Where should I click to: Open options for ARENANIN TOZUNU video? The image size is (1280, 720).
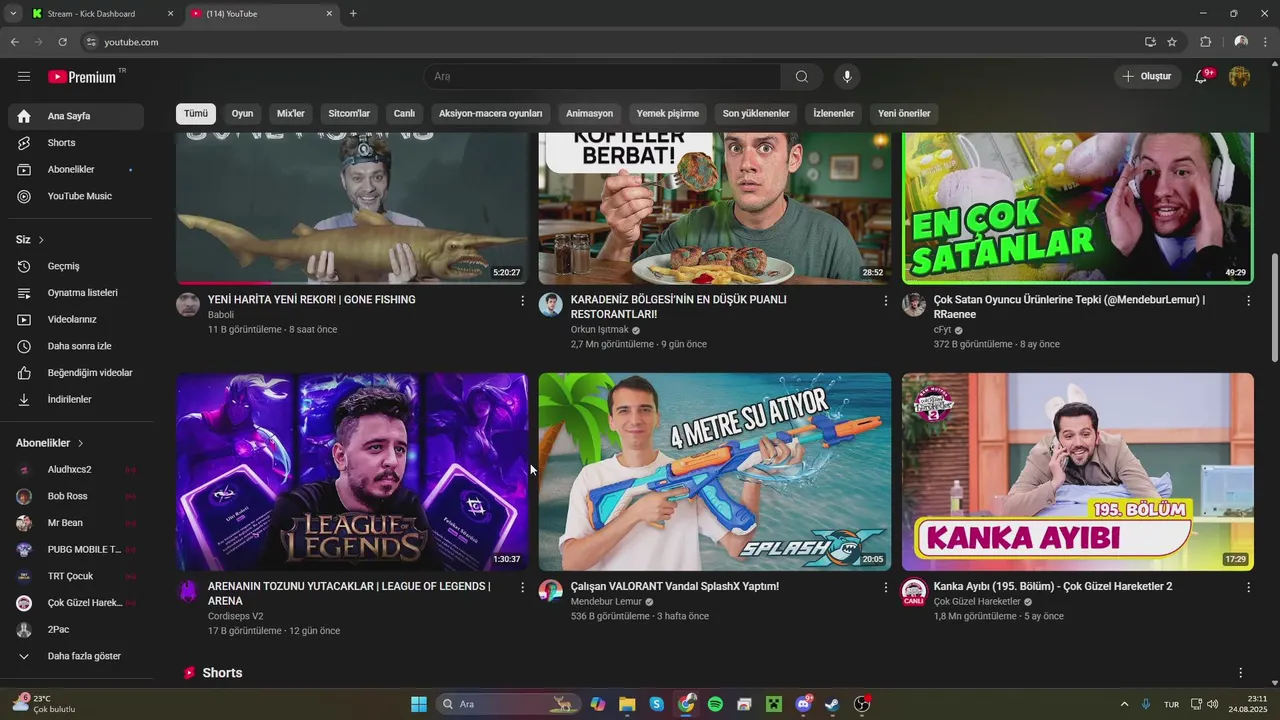[x=522, y=587]
